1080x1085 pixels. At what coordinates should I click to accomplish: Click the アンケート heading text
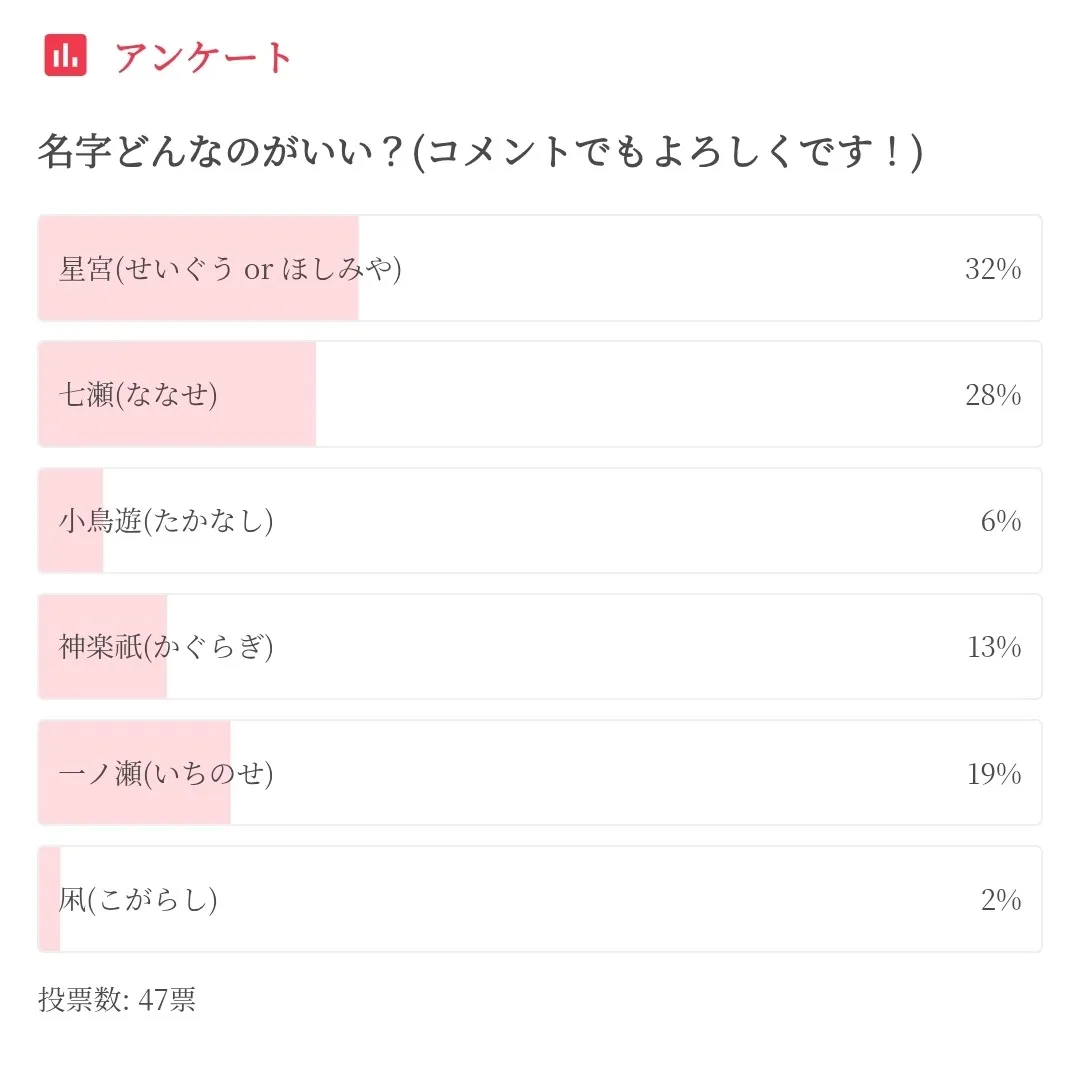203,57
